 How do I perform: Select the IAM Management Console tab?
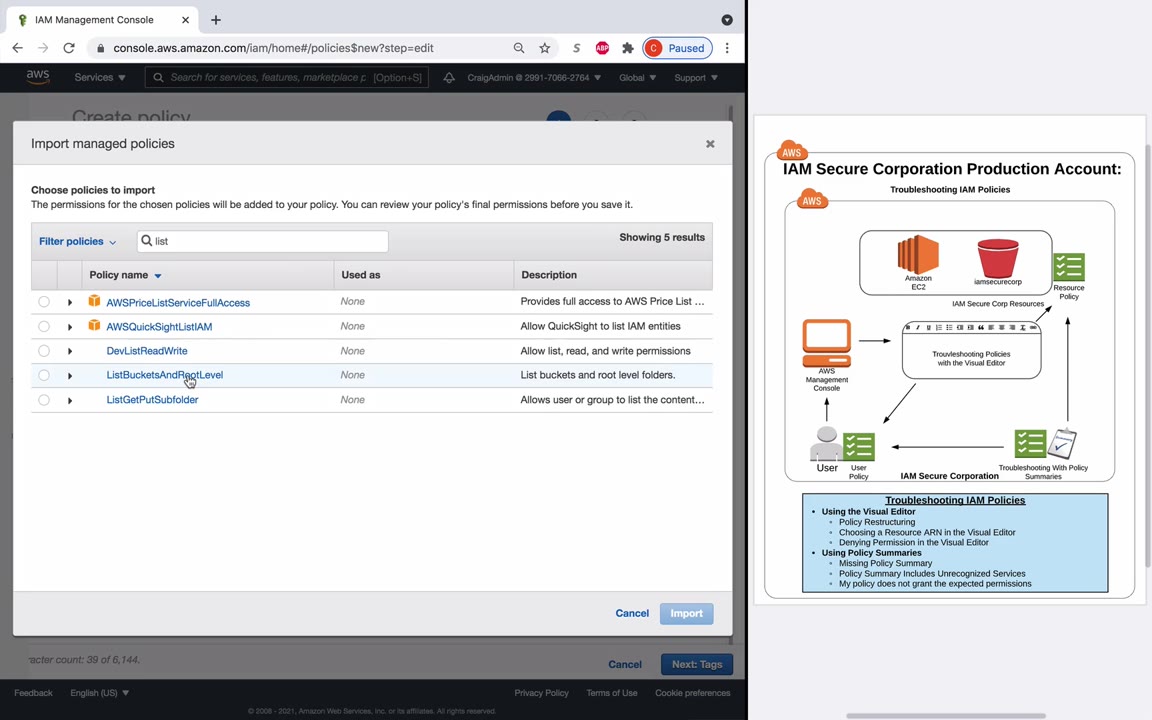pos(103,20)
